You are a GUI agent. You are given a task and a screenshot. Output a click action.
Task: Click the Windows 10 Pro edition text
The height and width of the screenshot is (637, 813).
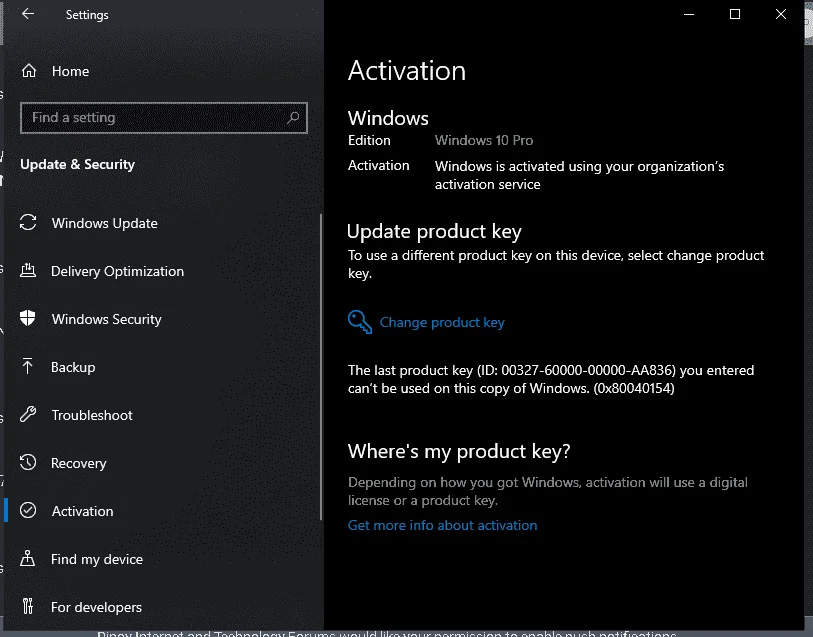(x=484, y=140)
